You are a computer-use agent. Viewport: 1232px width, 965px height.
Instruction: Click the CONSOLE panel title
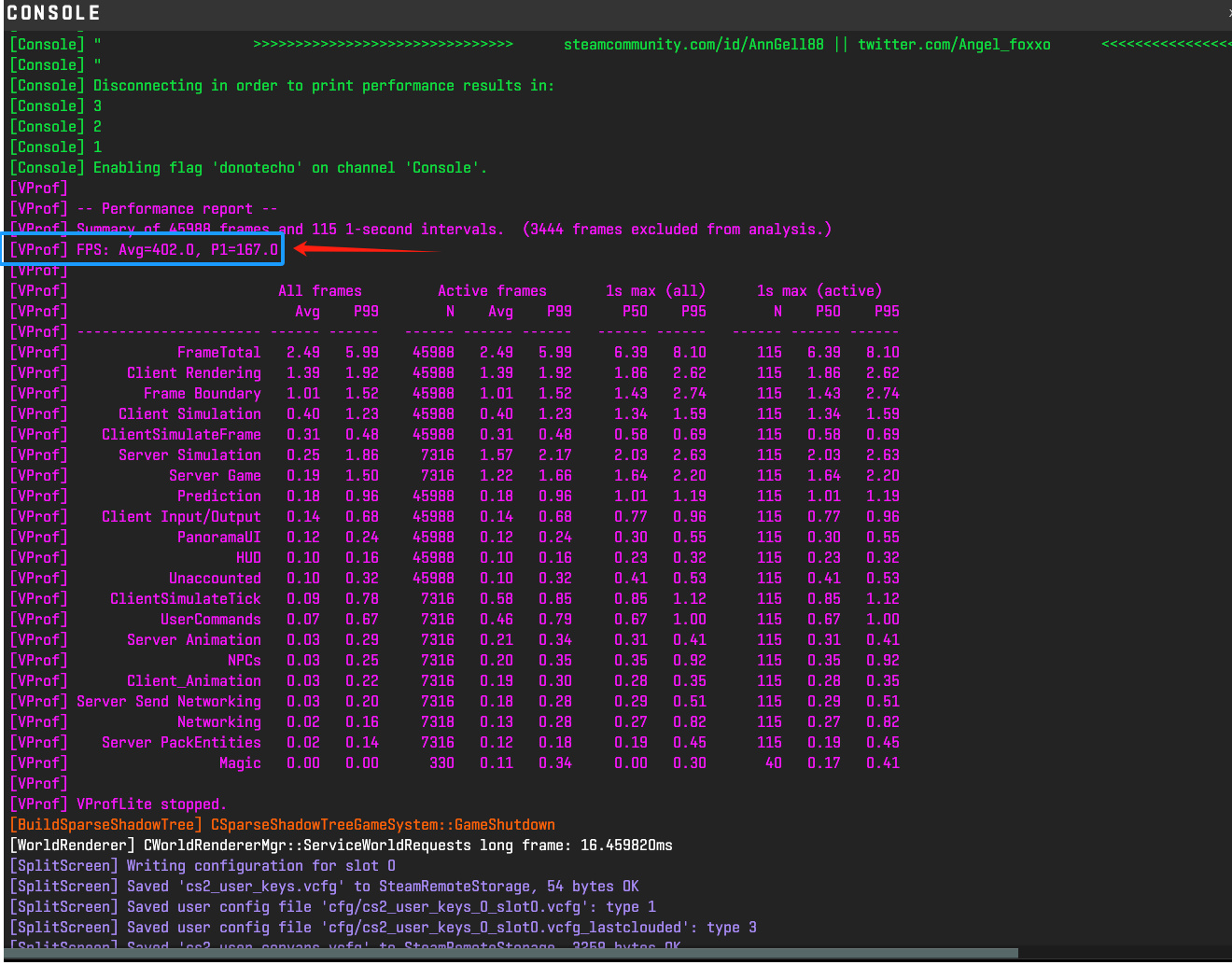pyautogui.click(x=53, y=13)
